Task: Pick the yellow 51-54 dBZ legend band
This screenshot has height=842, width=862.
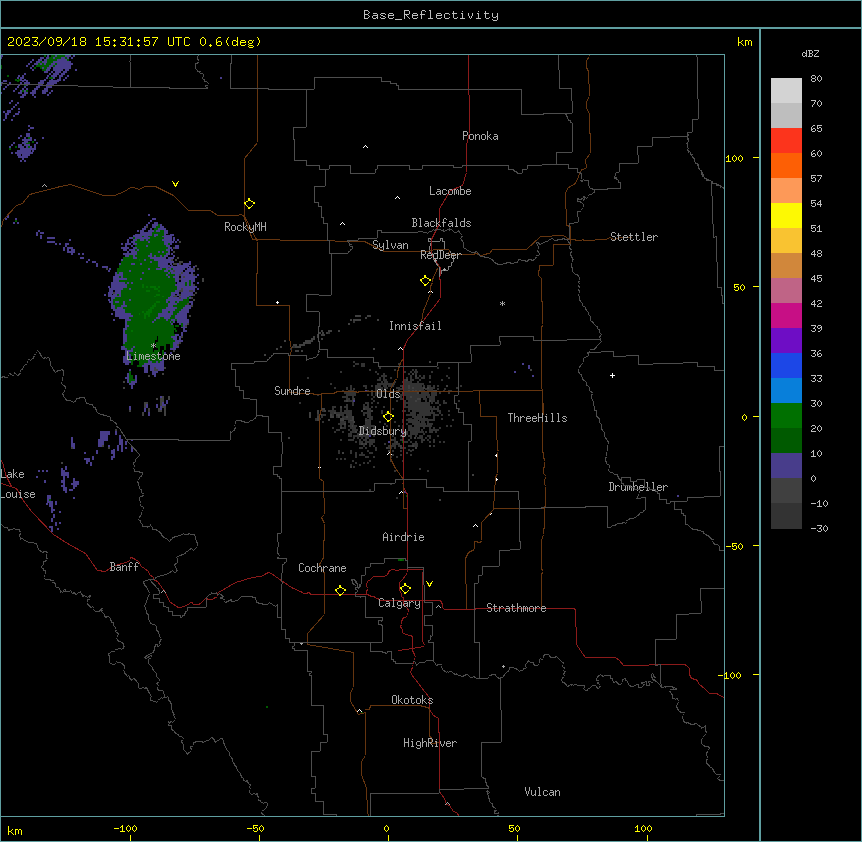Action: (786, 215)
